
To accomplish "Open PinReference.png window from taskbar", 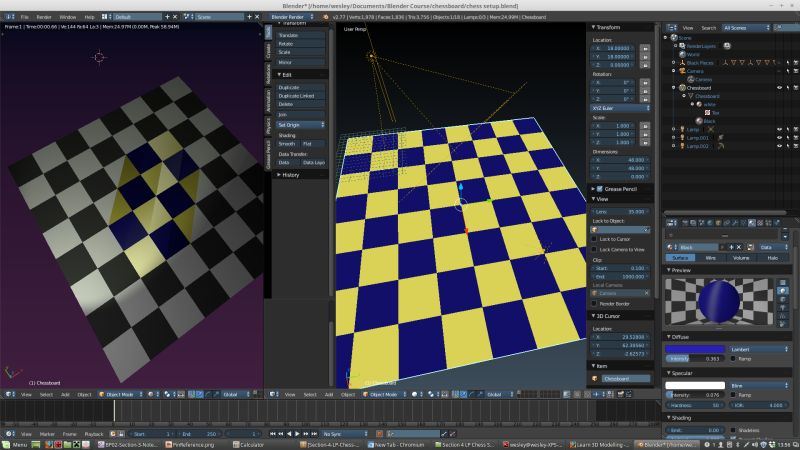I will click(190, 445).
